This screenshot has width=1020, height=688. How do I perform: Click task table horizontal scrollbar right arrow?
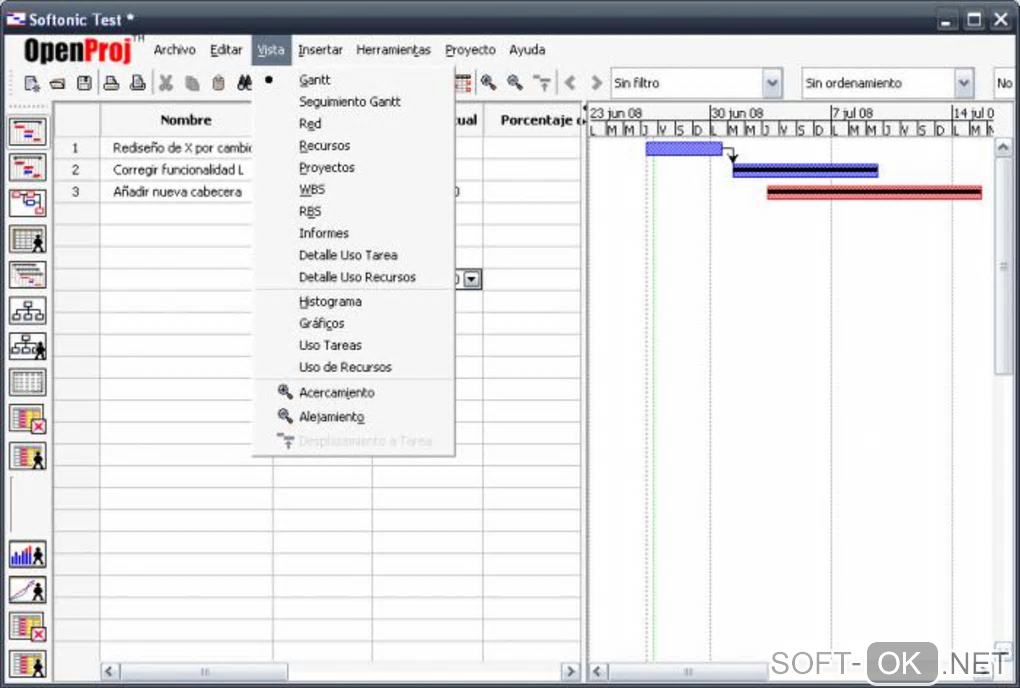click(x=570, y=671)
